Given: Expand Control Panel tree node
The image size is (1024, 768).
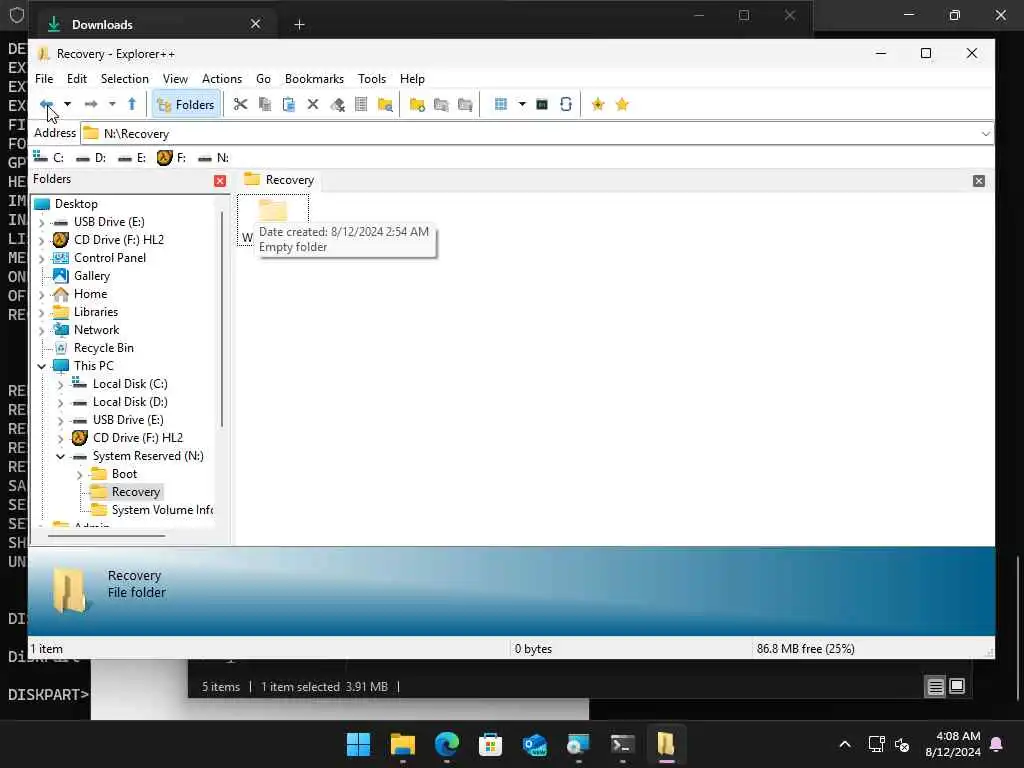Looking at the screenshot, I should click(42, 259).
